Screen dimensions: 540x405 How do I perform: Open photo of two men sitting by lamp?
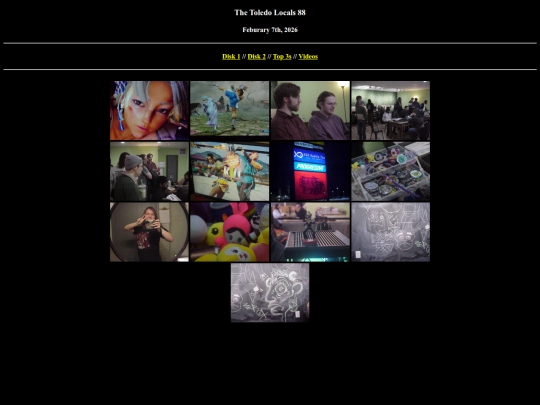(310, 111)
